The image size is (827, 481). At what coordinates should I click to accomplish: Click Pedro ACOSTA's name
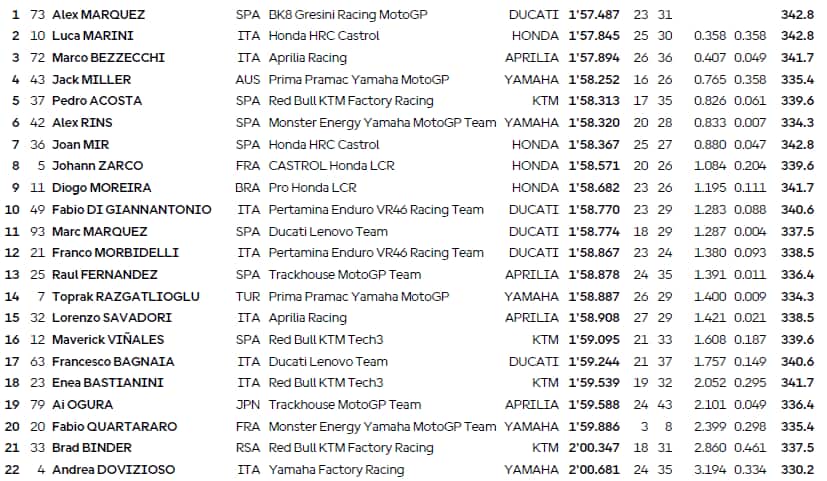click(96, 100)
